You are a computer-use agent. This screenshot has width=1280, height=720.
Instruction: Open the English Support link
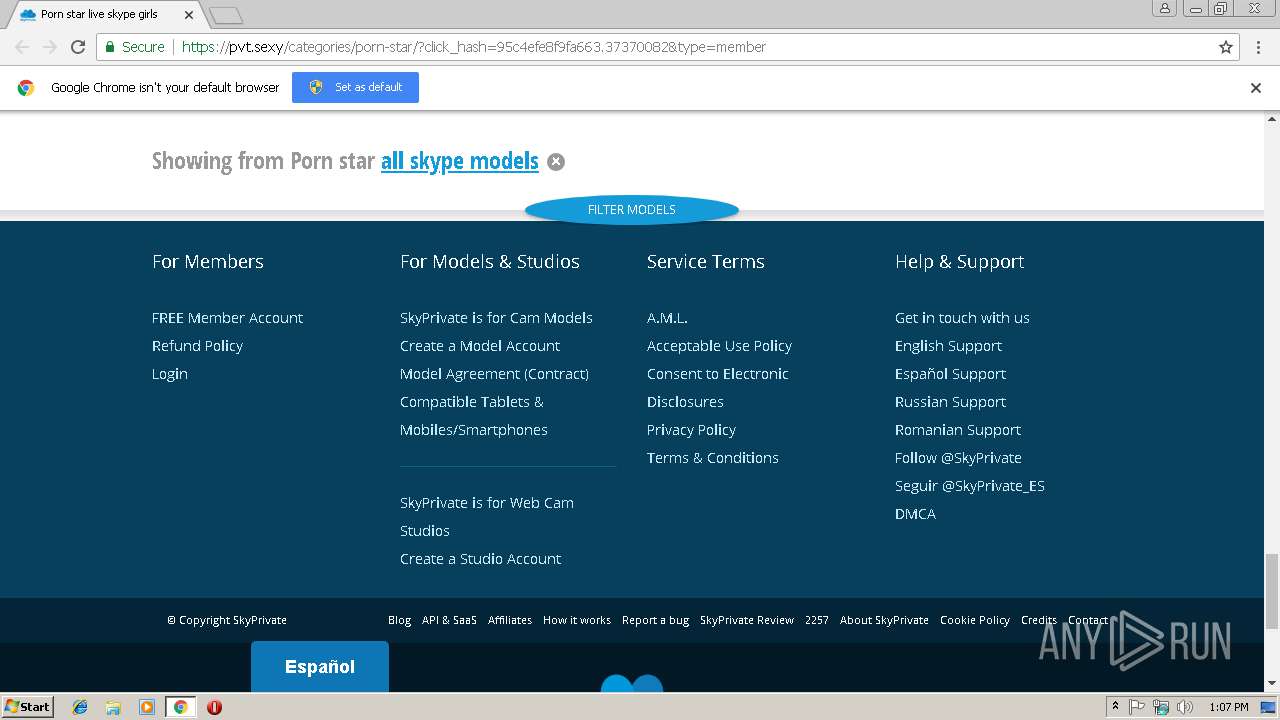click(948, 346)
